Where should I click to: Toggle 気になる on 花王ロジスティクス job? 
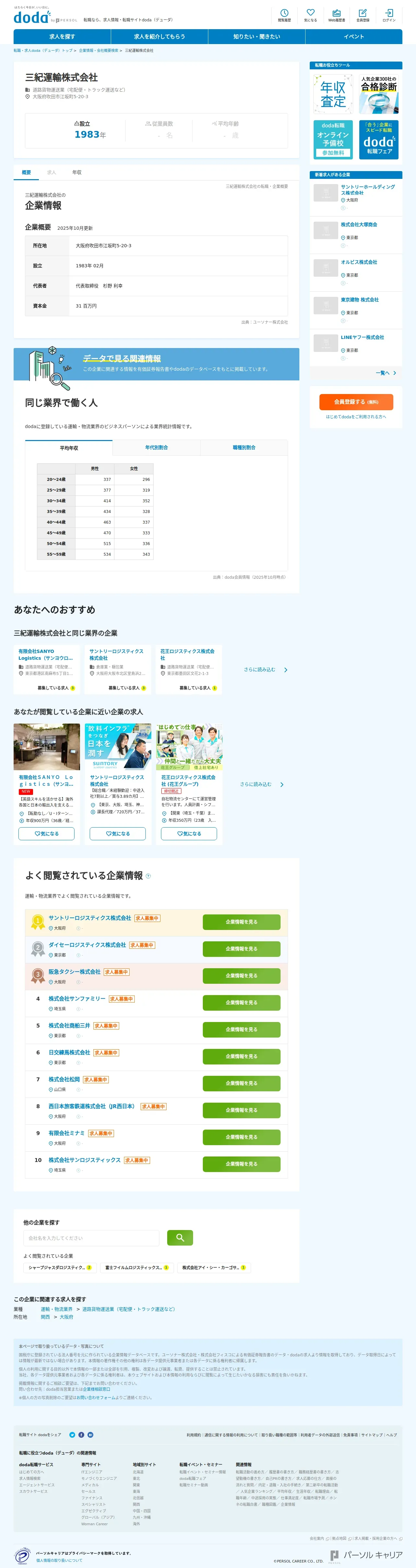(189, 834)
